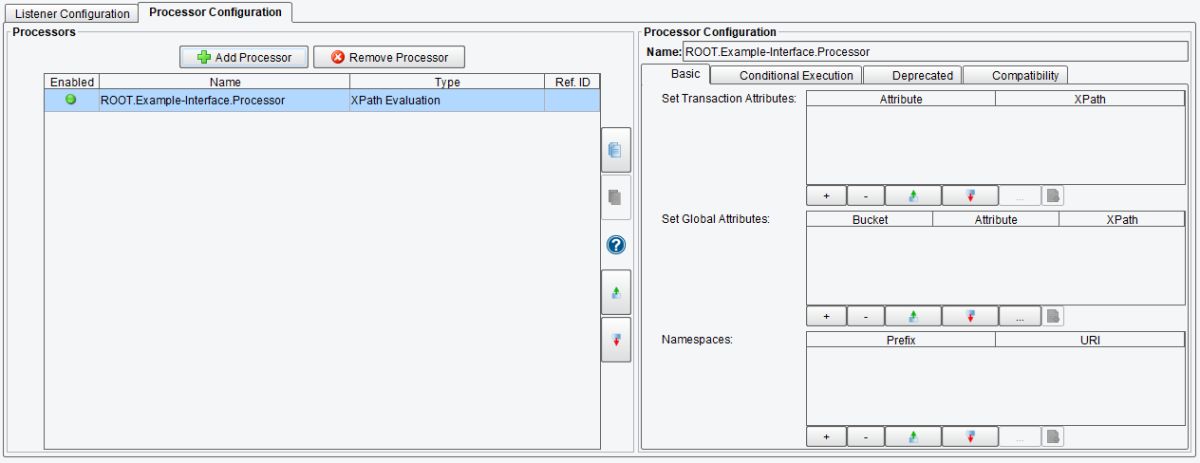The width and height of the screenshot is (1200, 463).
Task: Select ROOT.Example-Interface.Processor name cell
Action: click(224, 100)
